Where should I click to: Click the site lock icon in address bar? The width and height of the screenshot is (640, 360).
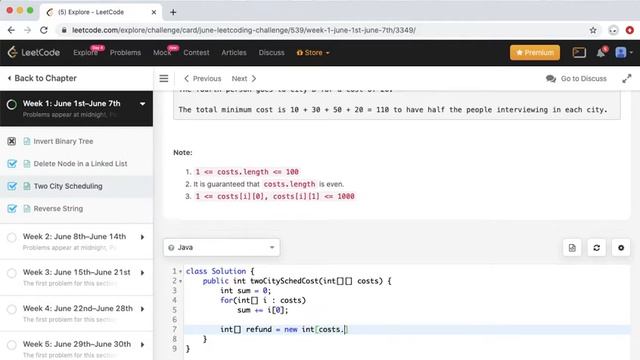click(64, 30)
